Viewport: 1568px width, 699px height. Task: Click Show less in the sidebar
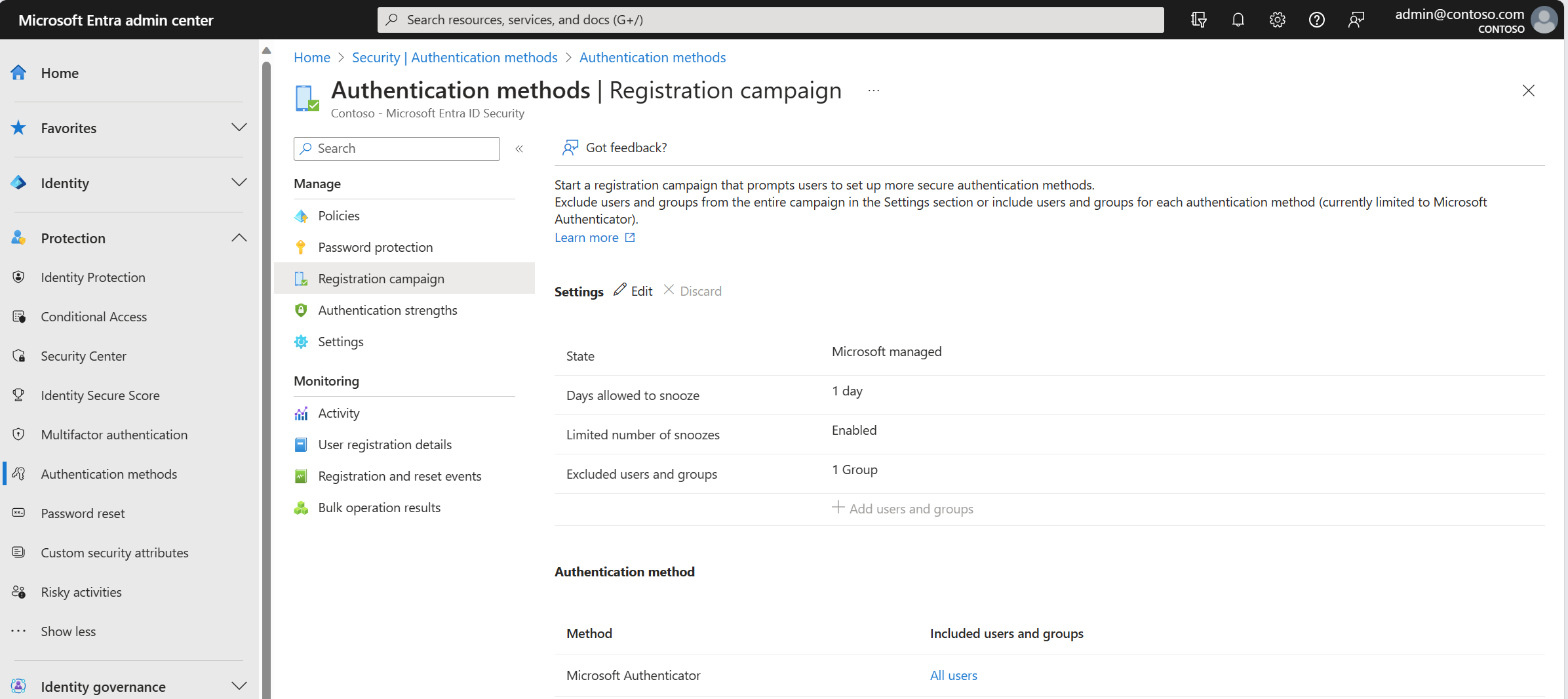coord(68,631)
